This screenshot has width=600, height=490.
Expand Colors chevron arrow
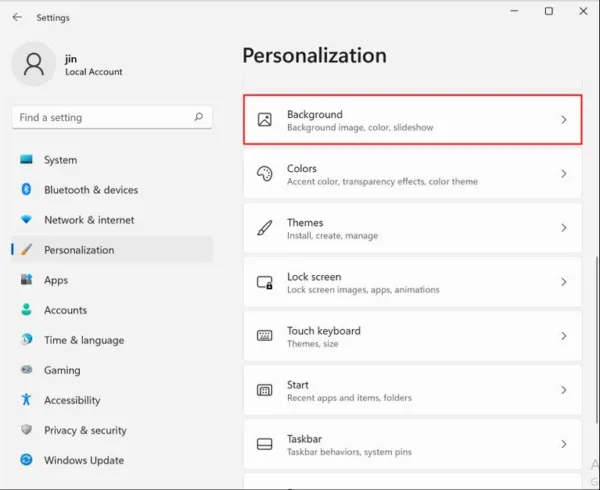(564, 174)
